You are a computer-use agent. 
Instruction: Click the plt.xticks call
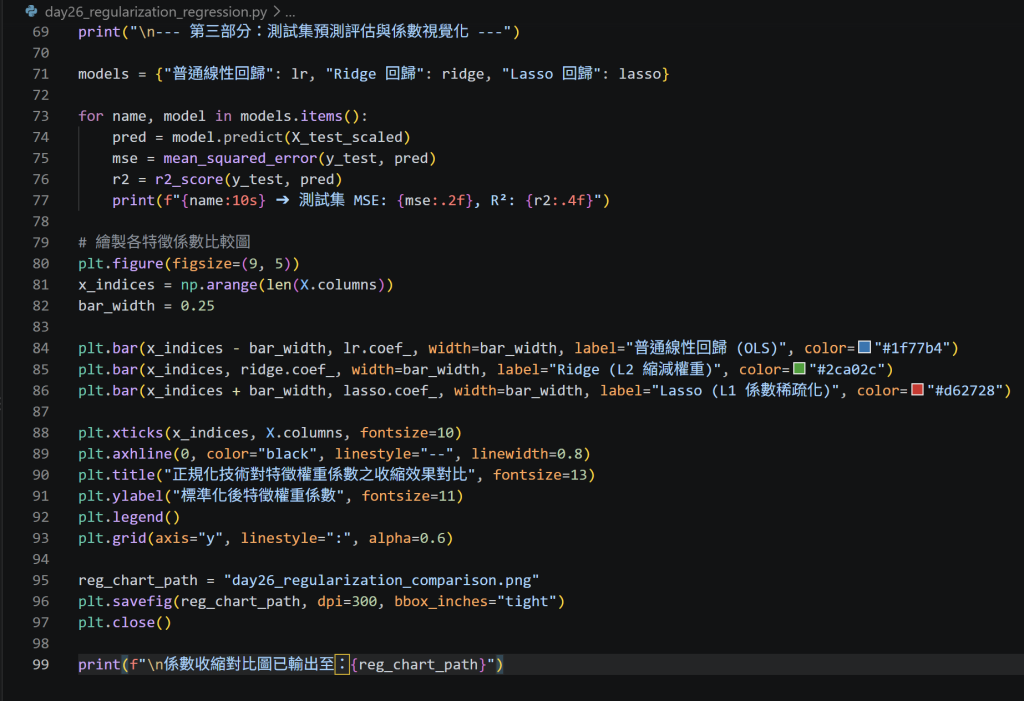(121, 432)
